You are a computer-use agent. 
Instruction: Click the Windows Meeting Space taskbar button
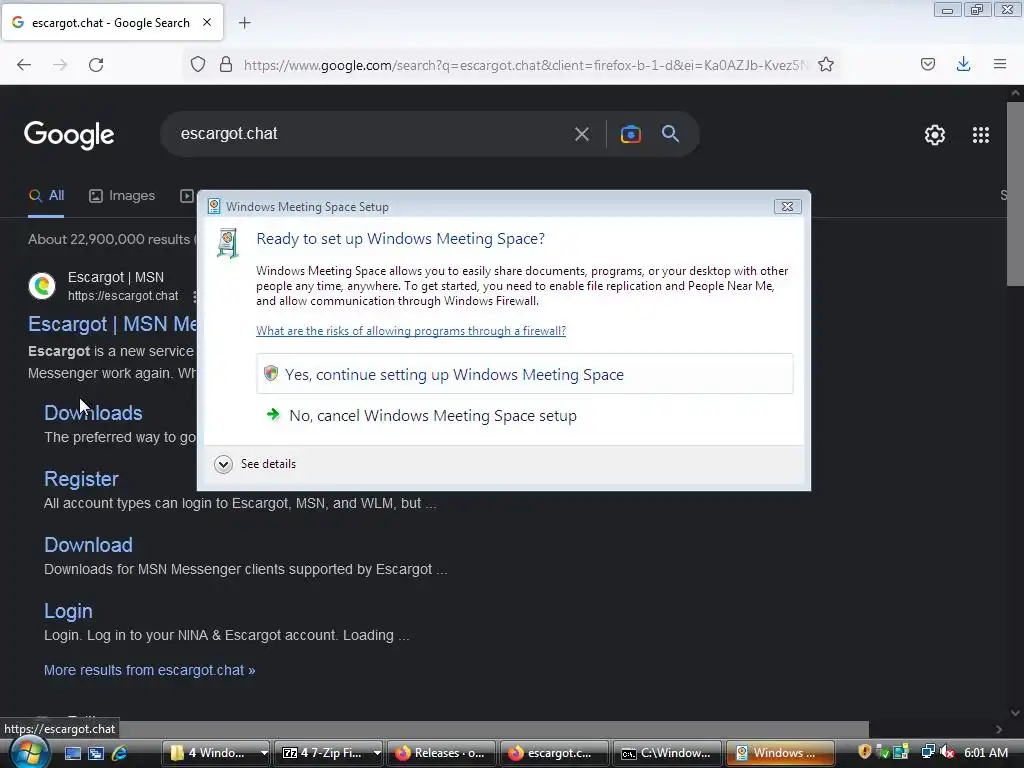tap(780, 753)
